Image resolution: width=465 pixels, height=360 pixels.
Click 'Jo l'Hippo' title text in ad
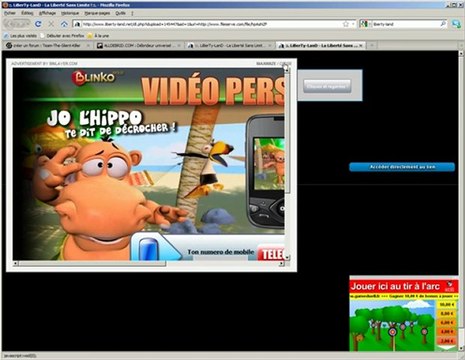[95, 118]
